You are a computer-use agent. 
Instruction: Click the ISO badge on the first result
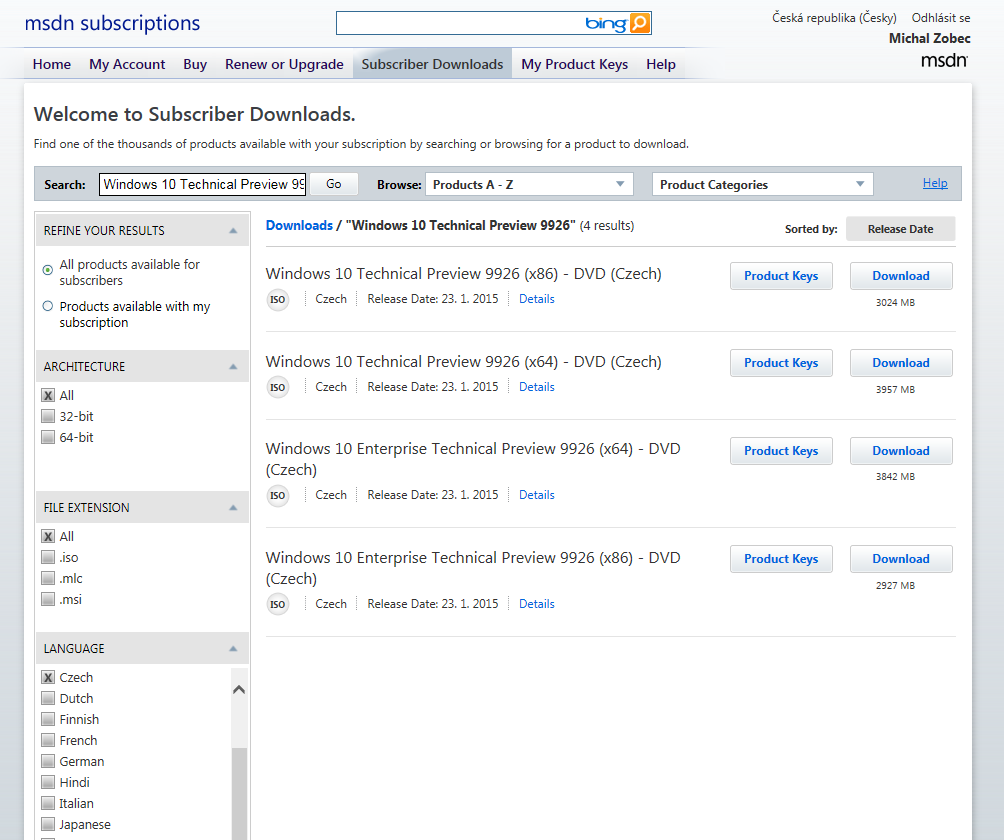278,298
